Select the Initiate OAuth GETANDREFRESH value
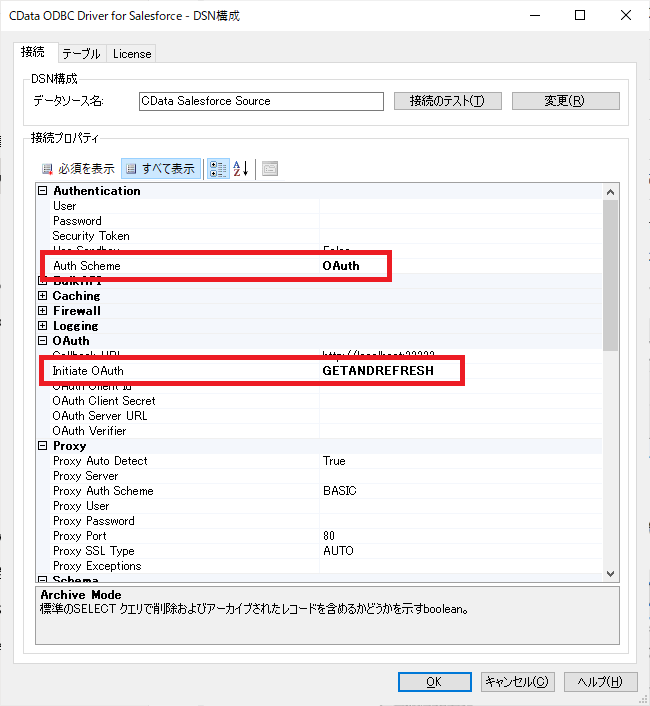This screenshot has height=706, width=650. [x=378, y=371]
